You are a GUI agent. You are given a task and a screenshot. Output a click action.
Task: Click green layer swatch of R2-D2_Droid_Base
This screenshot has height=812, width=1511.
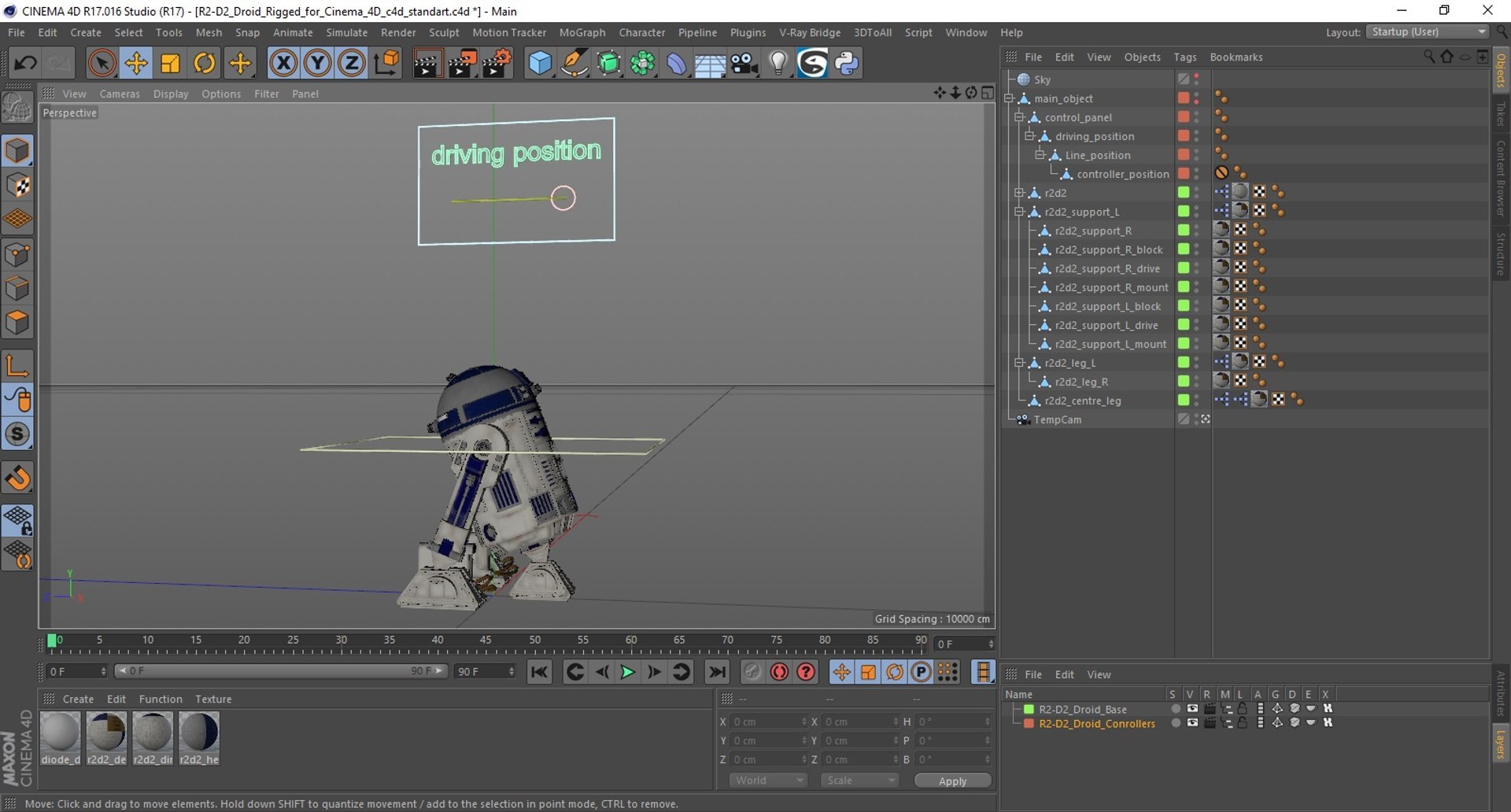click(1028, 709)
